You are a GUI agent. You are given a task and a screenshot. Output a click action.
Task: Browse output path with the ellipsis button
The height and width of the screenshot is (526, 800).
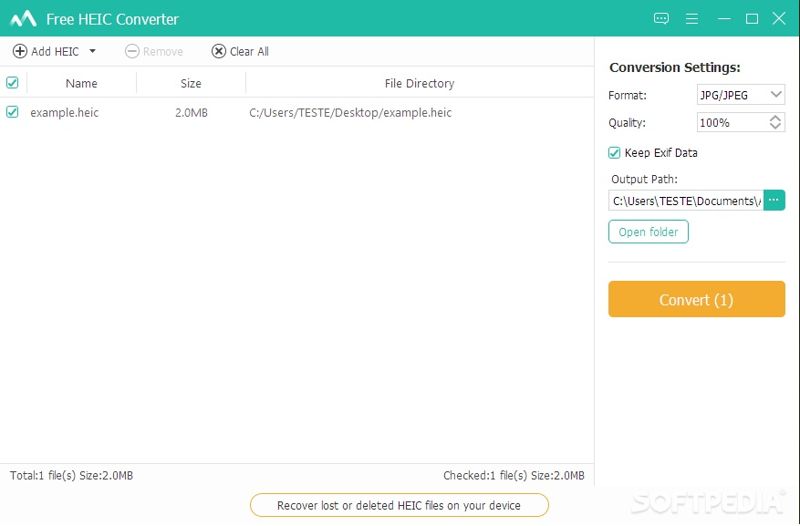[x=774, y=200]
